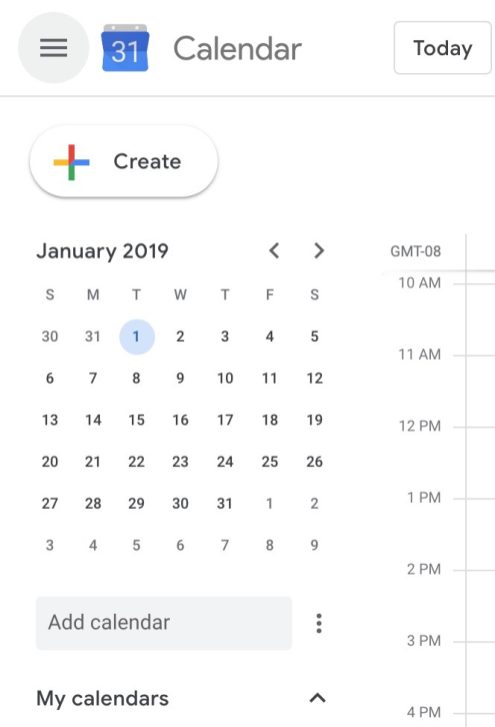Click the January 2019 month heading

pos(102,251)
